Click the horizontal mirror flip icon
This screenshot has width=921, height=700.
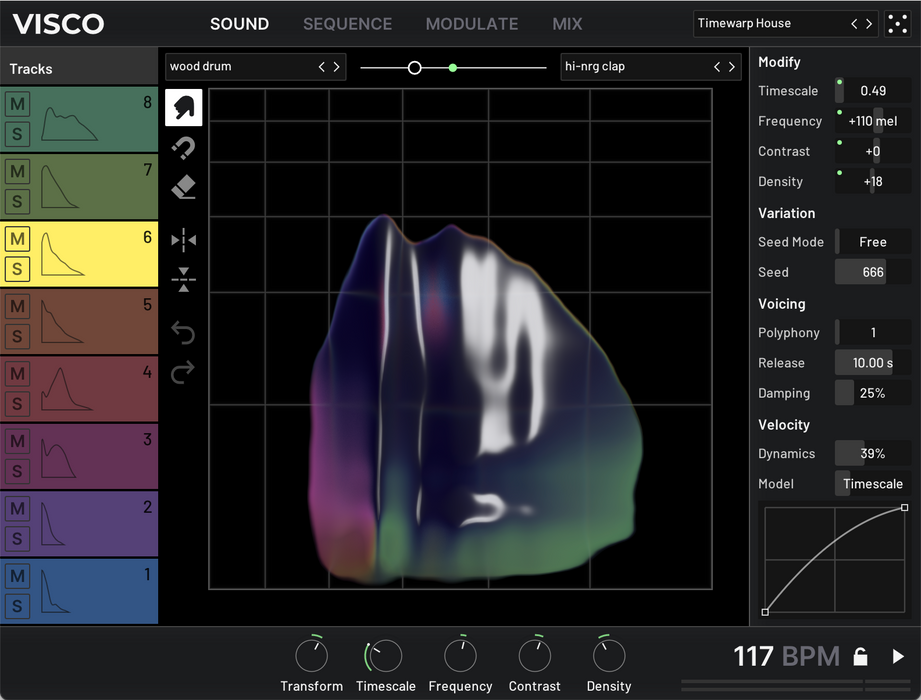pos(184,240)
